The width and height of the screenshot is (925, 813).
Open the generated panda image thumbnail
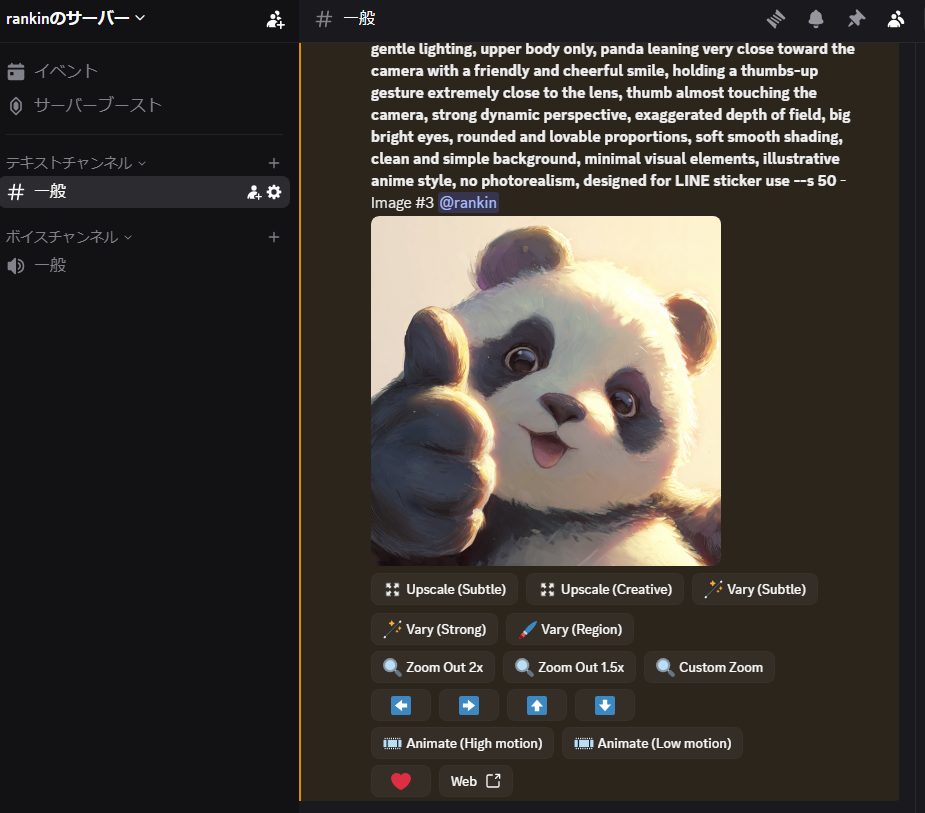(545, 391)
